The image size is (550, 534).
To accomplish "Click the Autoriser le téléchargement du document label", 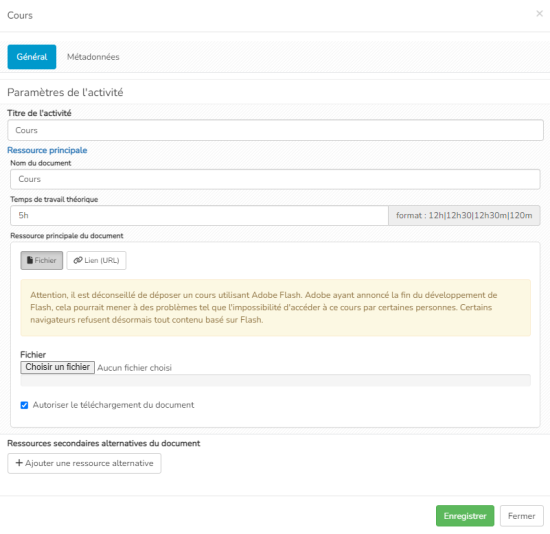I will 113,405.
